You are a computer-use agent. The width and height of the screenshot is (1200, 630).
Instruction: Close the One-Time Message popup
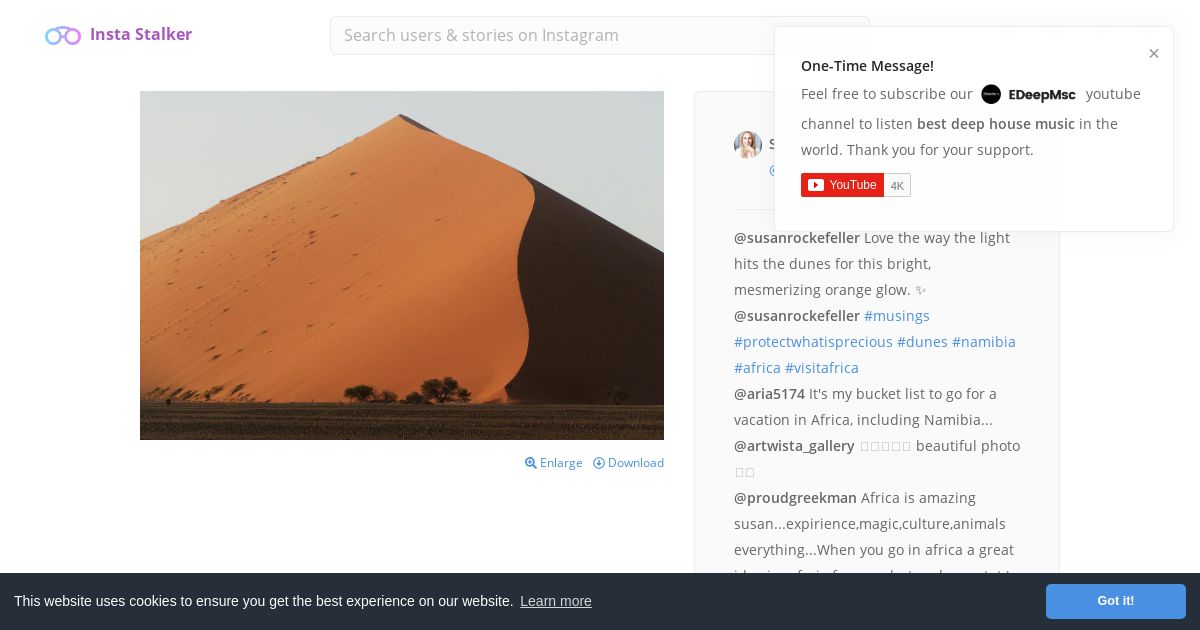(x=1154, y=54)
